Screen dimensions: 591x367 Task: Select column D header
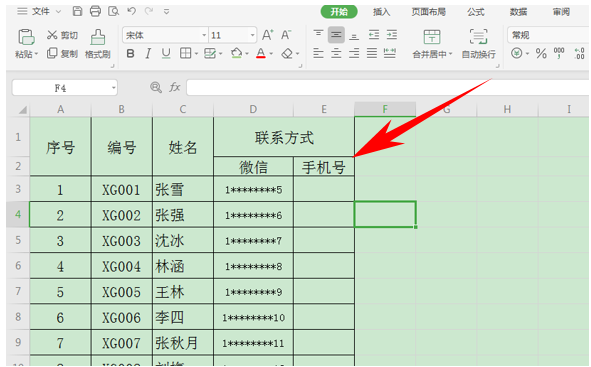(253, 109)
